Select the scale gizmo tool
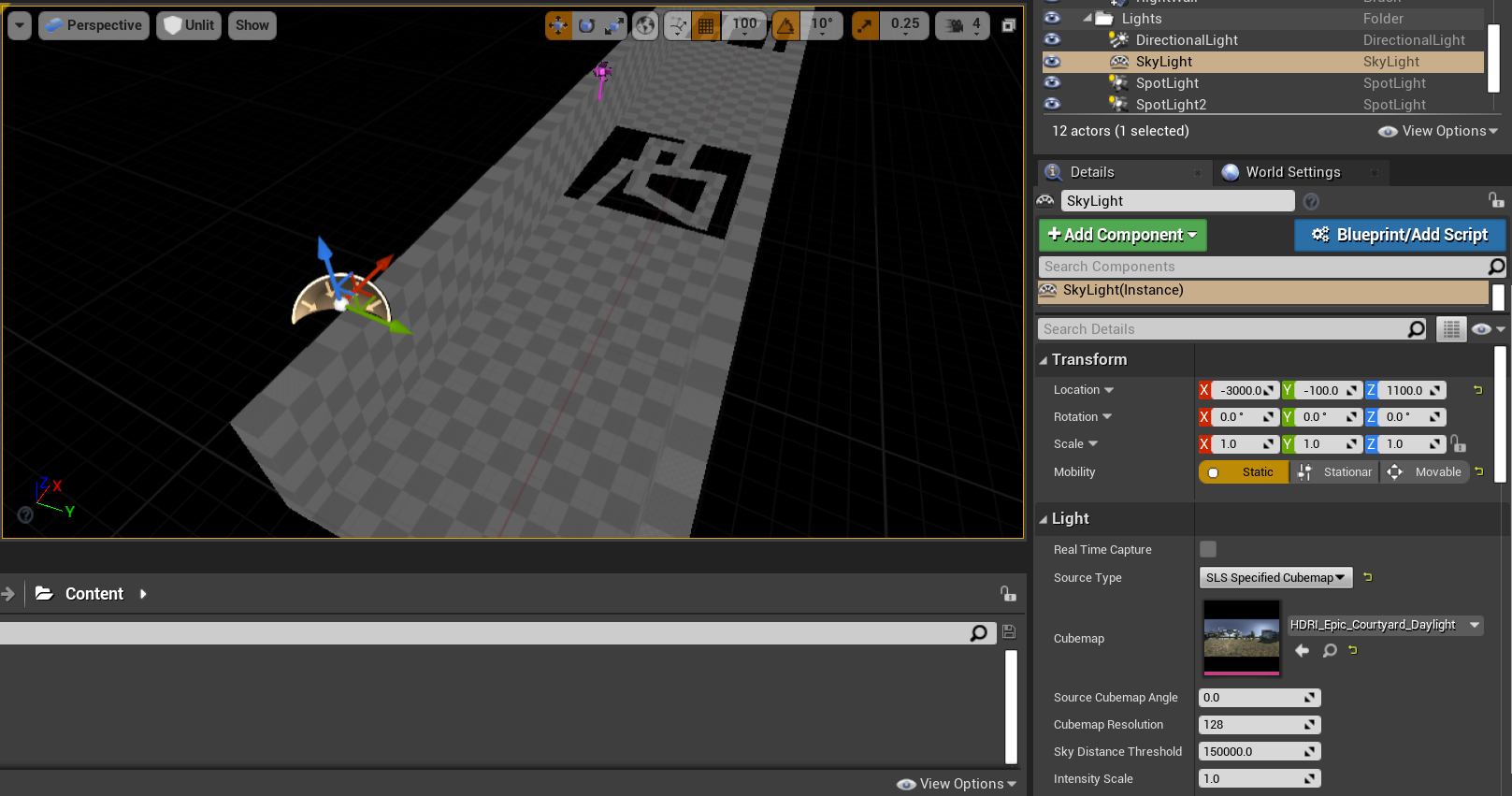 coord(613,25)
